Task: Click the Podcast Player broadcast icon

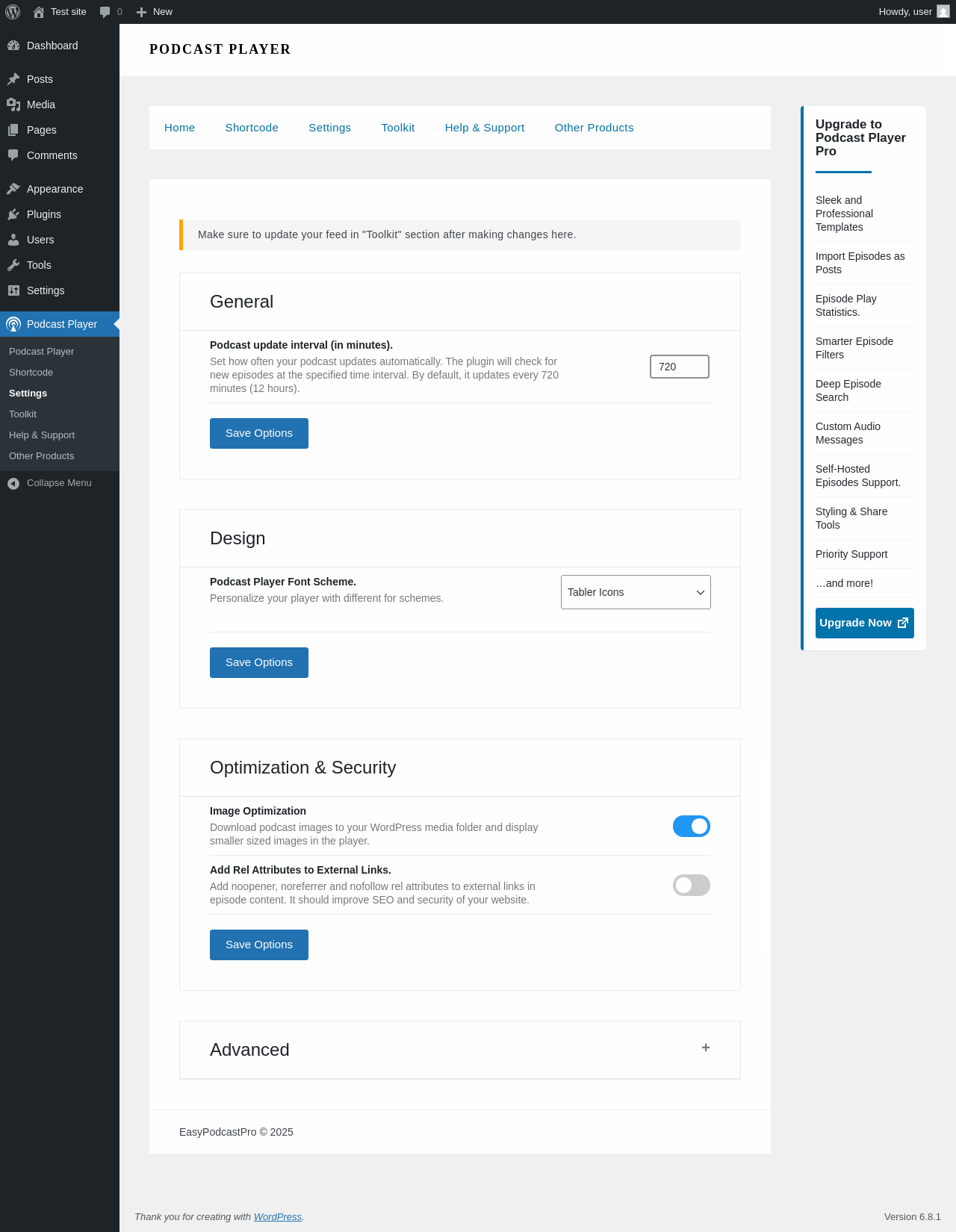Action: (13, 324)
